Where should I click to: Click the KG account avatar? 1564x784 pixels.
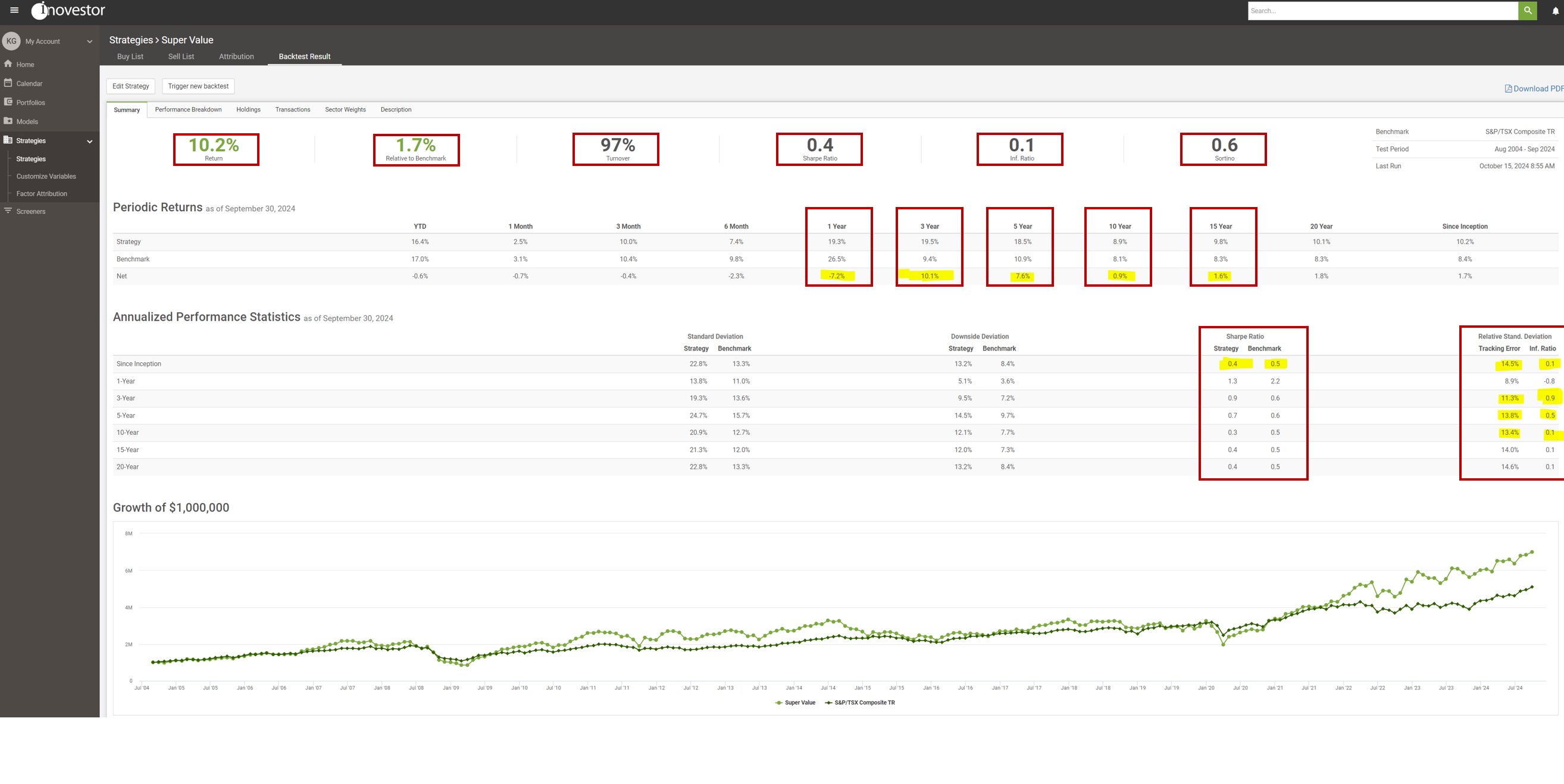11,40
